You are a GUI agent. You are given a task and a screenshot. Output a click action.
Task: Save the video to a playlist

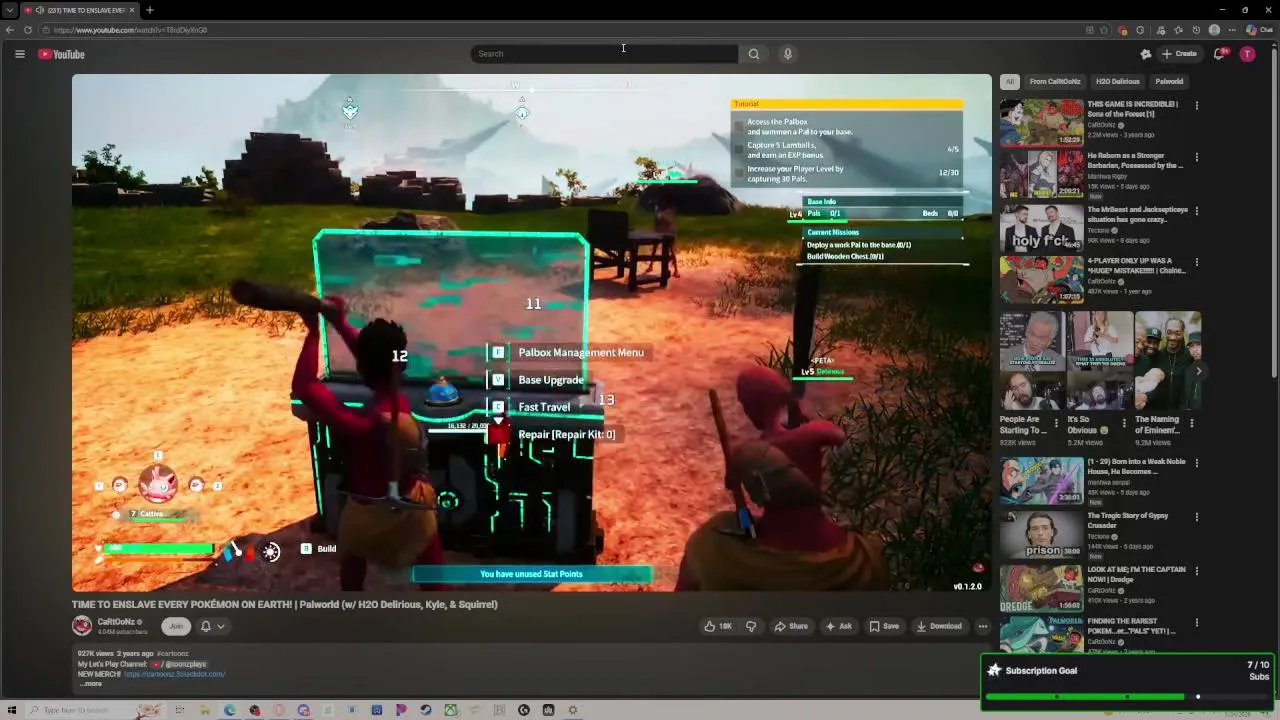coord(884,626)
